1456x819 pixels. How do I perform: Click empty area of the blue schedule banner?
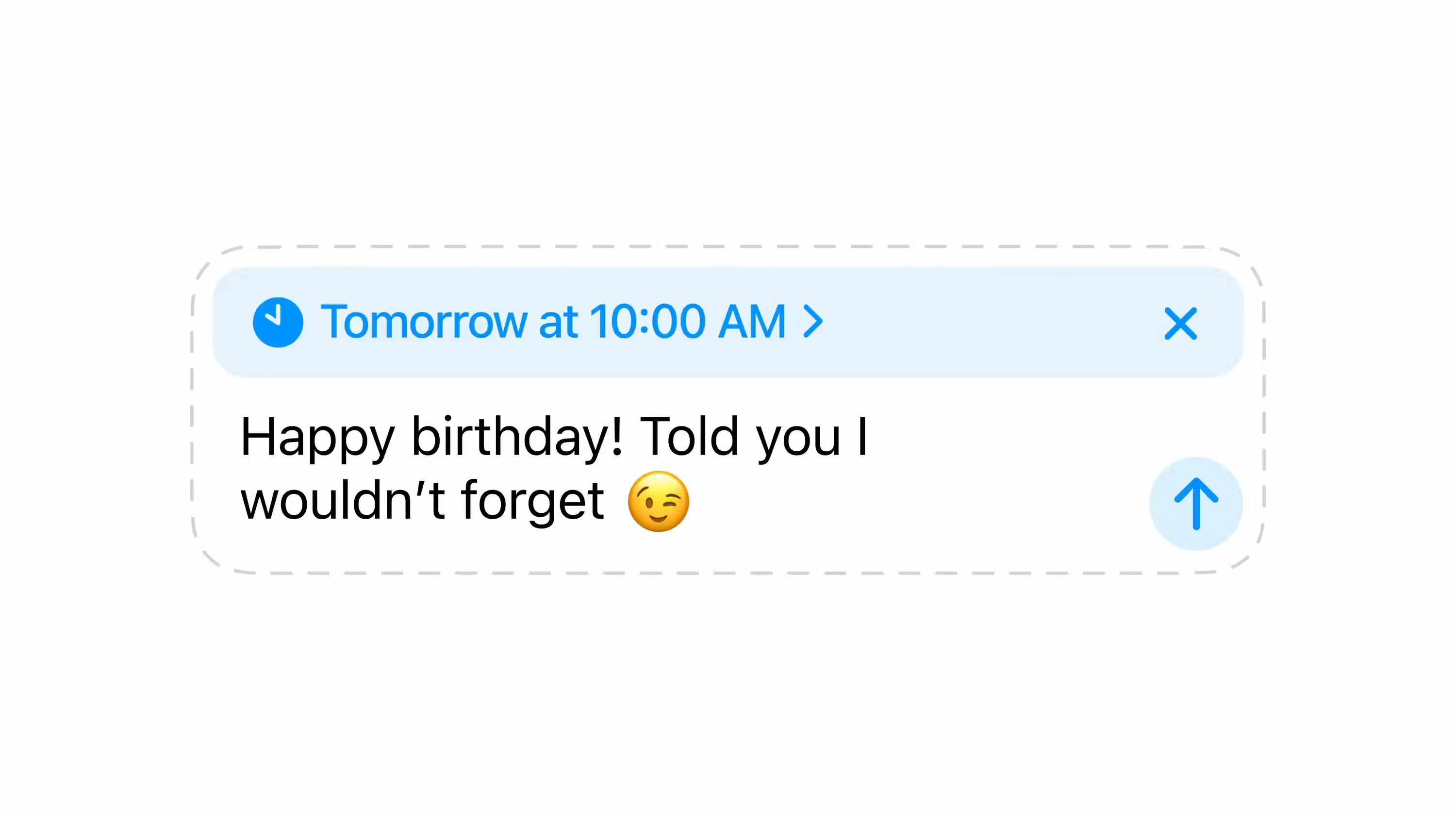pyautogui.click(x=989, y=322)
